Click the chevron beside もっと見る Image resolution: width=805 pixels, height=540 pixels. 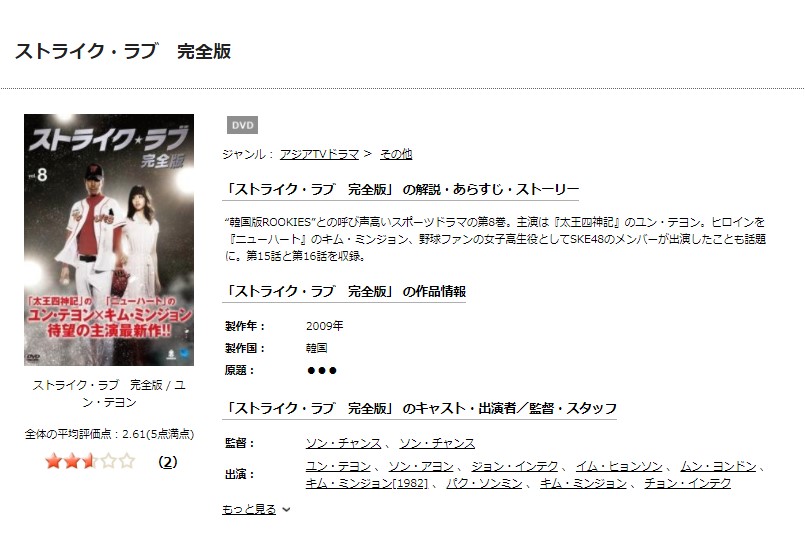point(286,510)
